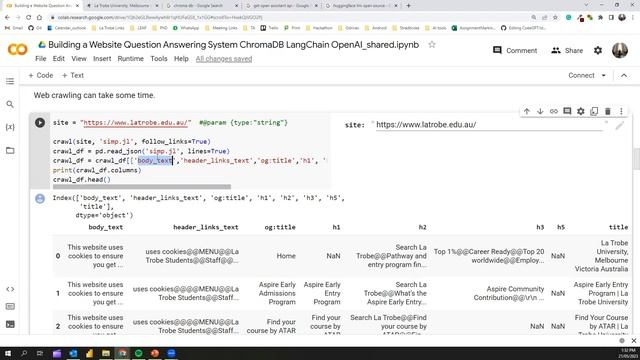Open the File menu
The width and height of the screenshot is (640, 360).
(x=41, y=59)
